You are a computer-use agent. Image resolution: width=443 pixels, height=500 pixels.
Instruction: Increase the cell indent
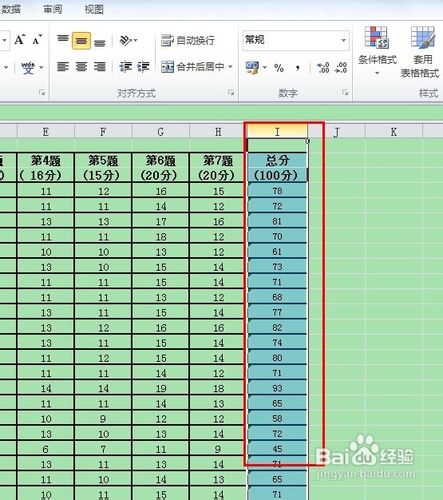pyautogui.click(x=143, y=67)
